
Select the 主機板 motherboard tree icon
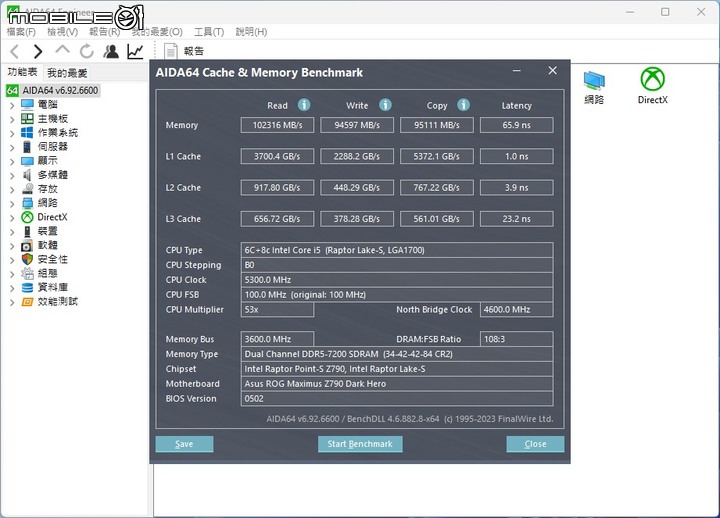coord(27,118)
